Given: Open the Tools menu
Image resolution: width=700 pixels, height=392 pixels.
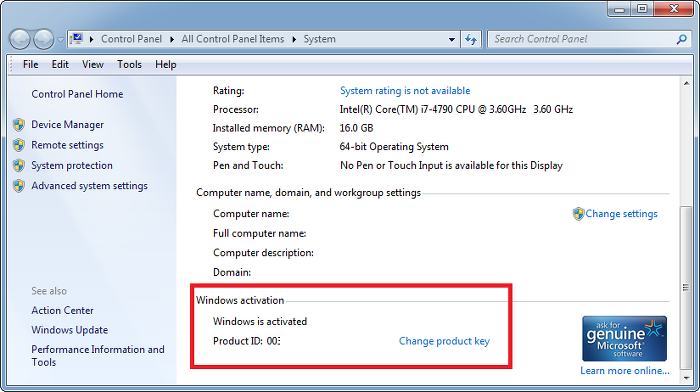Looking at the screenshot, I should click(129, 65).
